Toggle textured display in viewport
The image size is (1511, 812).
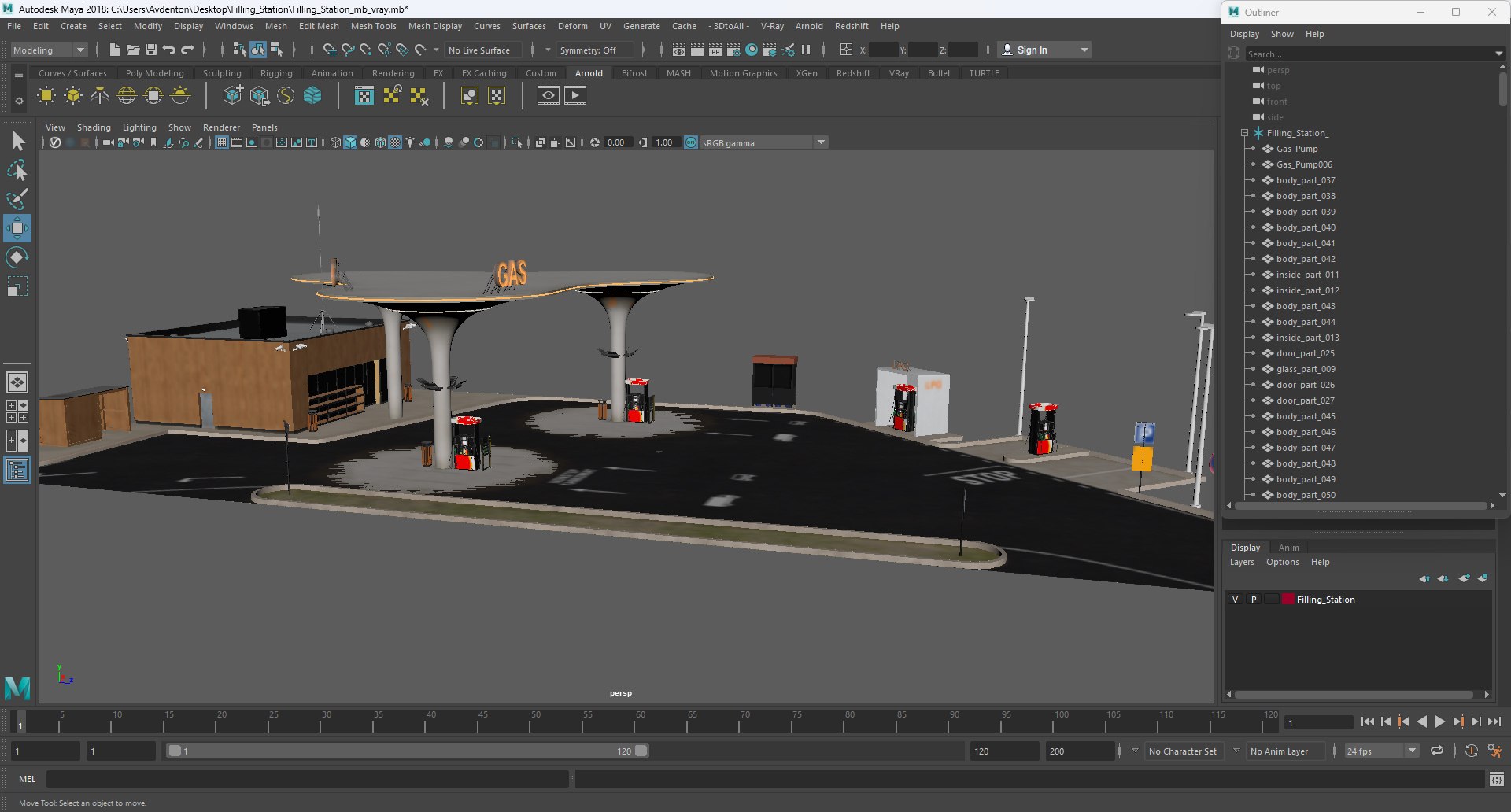[x=395, y=142]
